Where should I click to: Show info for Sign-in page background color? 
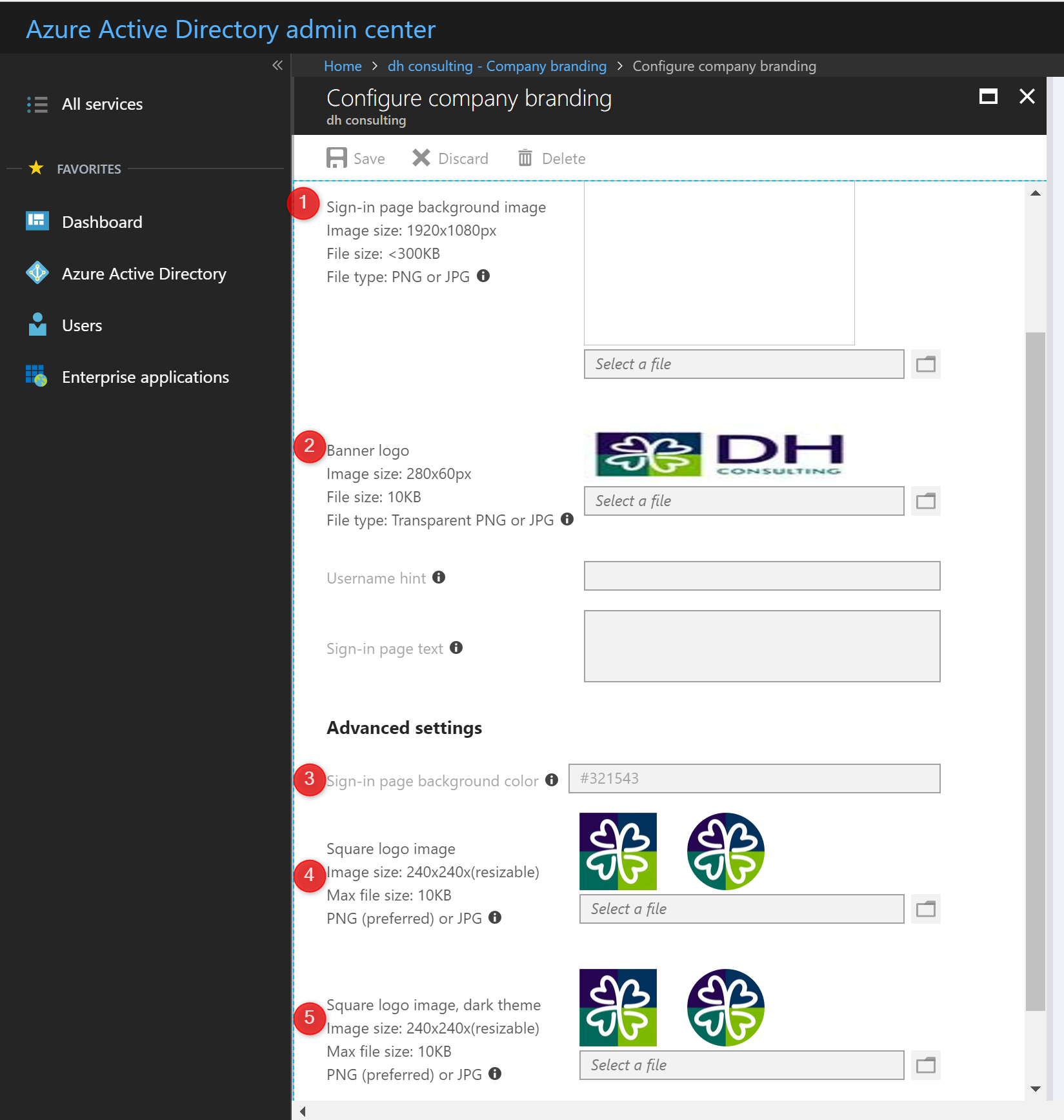point(552,780)
